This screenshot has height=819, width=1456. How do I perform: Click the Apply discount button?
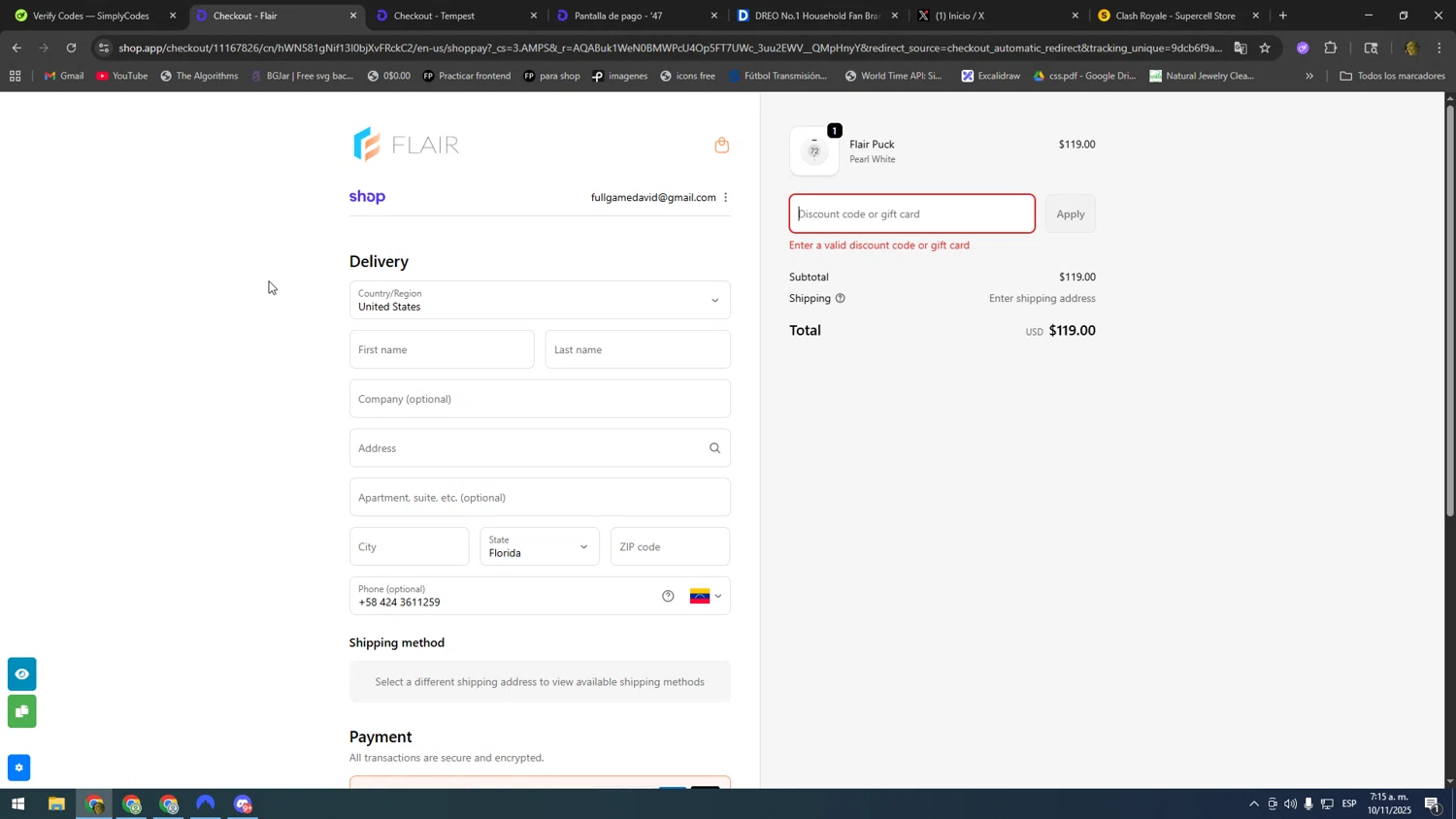[x=1071, y=213]
